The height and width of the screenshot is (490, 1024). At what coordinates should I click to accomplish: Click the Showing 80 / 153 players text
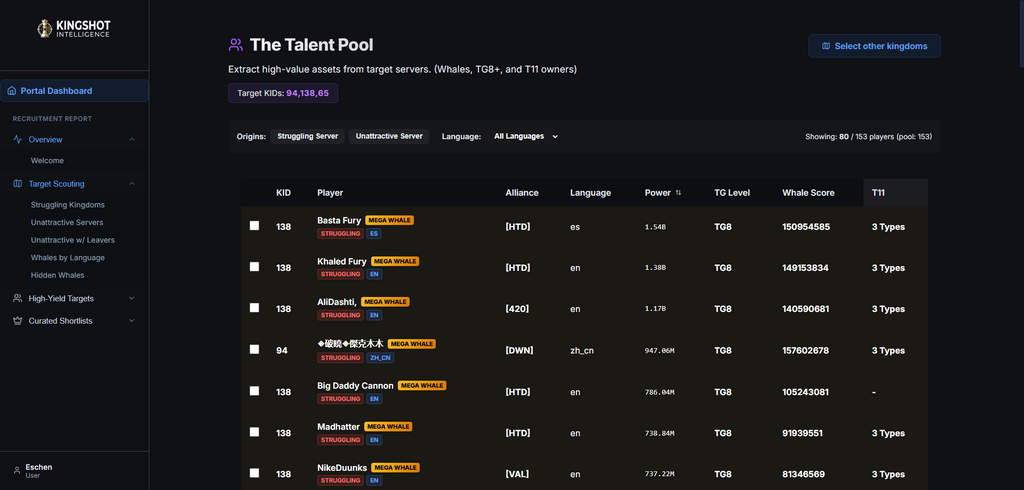click(869, 137)
